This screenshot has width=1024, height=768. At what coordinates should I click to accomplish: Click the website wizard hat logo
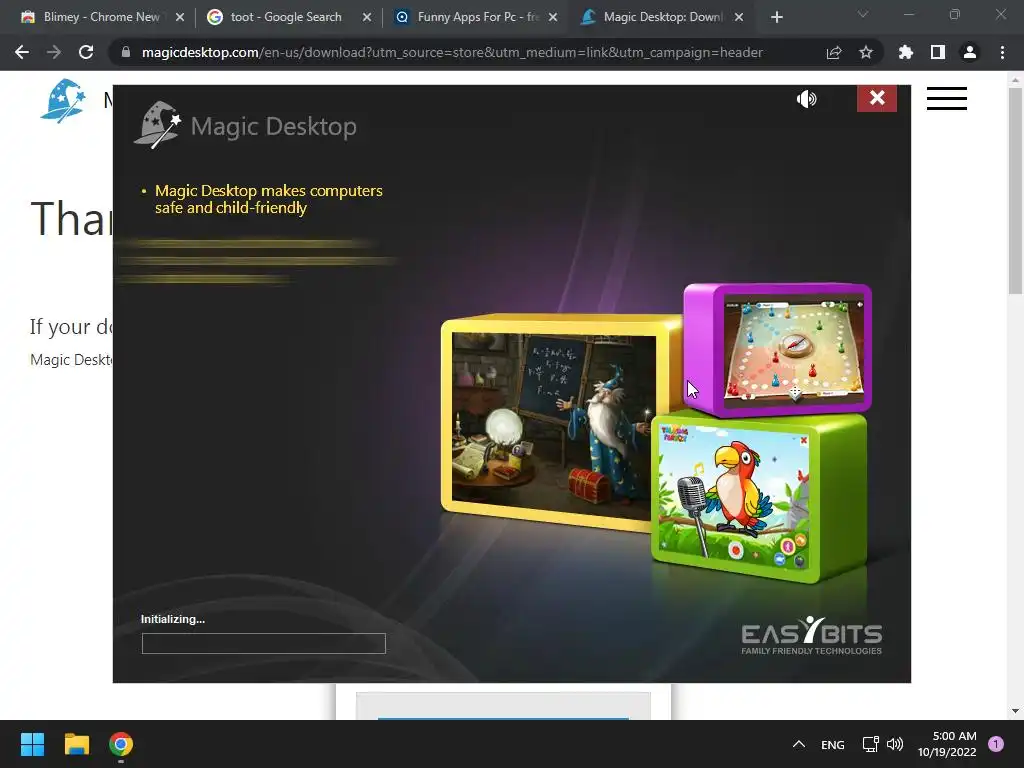tap(63, 101)
